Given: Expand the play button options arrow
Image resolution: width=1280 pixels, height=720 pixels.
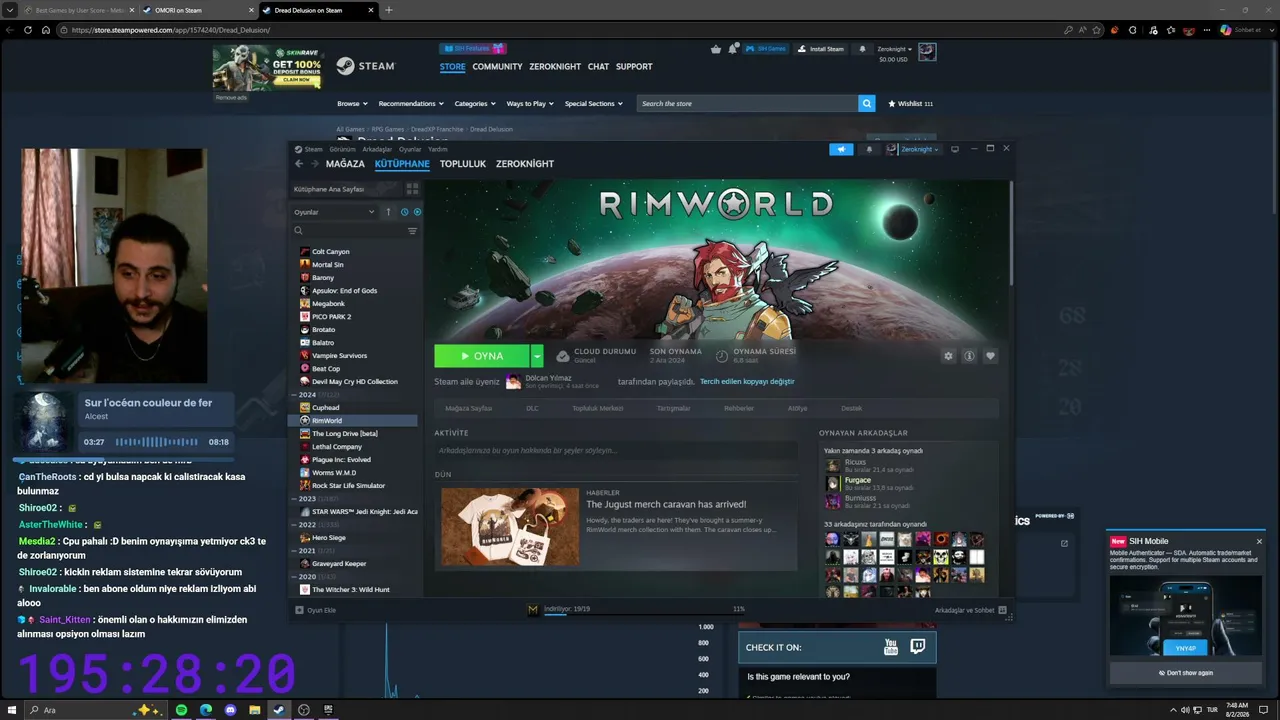Looking at the screenshot, I should (537, 356).
